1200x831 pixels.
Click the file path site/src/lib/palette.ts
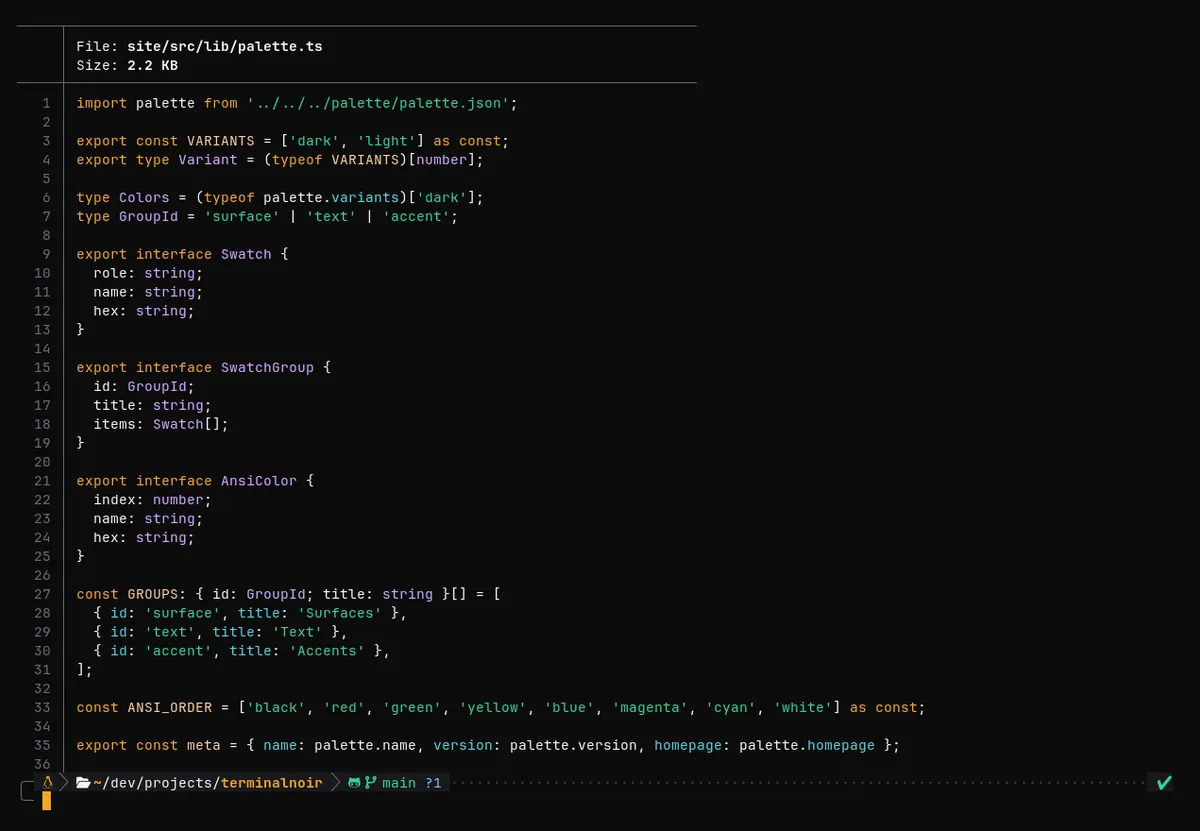[225, 46]
